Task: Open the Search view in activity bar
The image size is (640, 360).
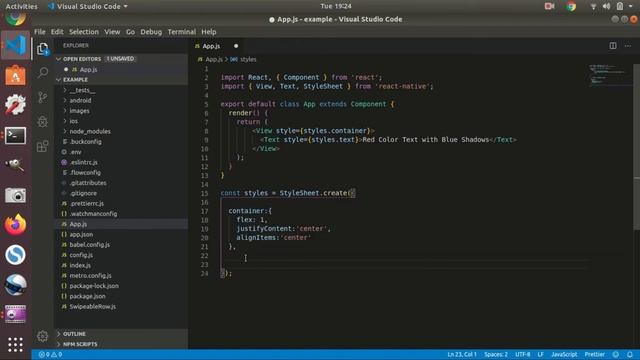Action: [43, 73]
